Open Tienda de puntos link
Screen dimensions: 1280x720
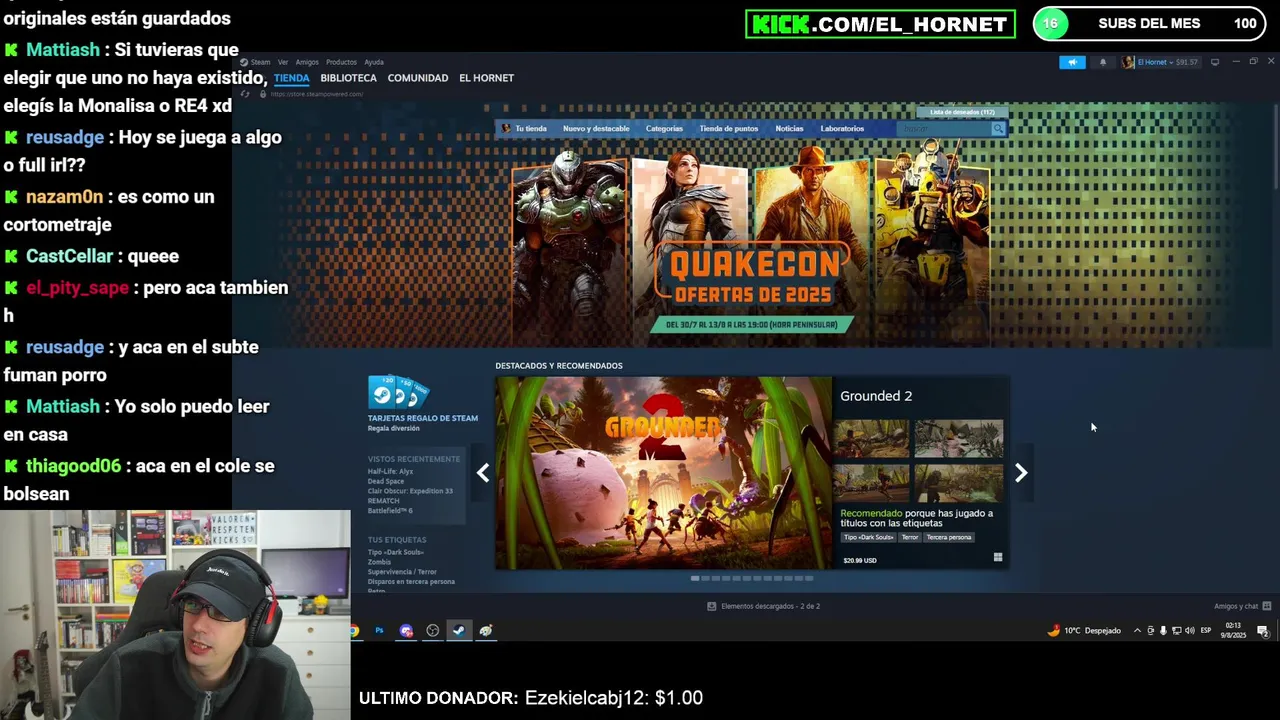pyautogui.click(x=728, y=128)
